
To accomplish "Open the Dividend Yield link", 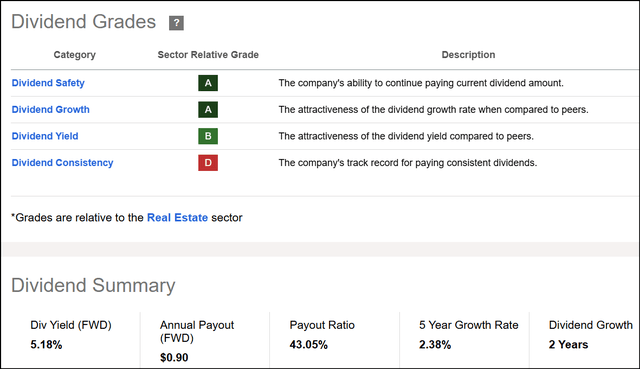I will coord(45,136).
